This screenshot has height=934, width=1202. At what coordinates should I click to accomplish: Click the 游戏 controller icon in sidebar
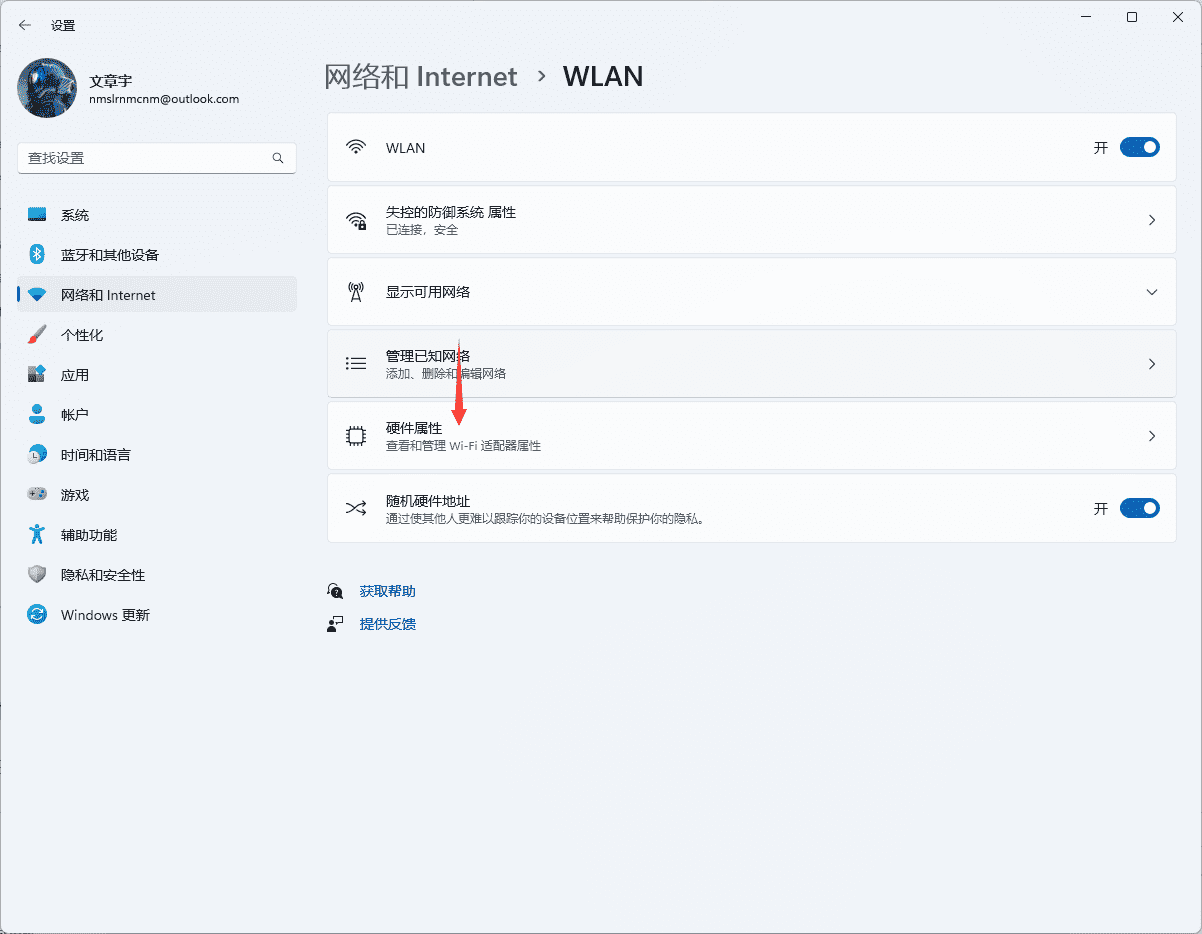pyautogui.click(x=36, y=494)
